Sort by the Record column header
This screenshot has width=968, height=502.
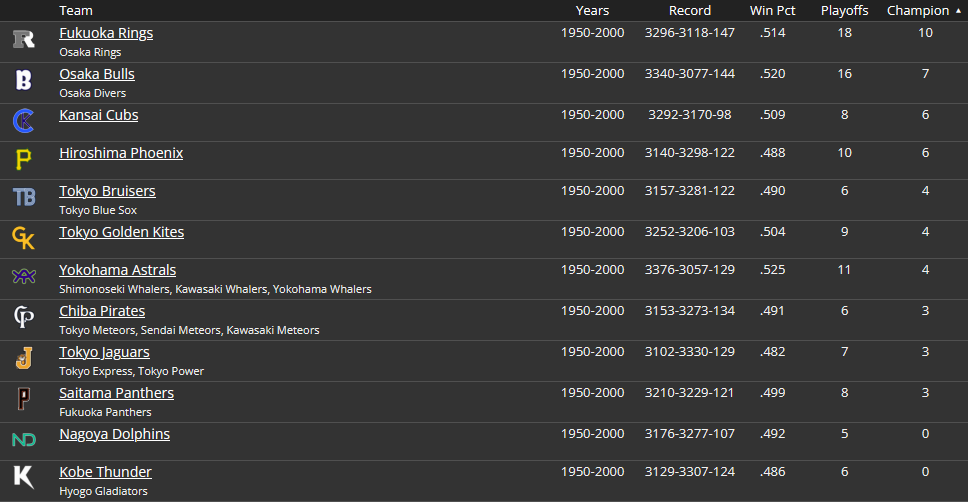[690, 10]
